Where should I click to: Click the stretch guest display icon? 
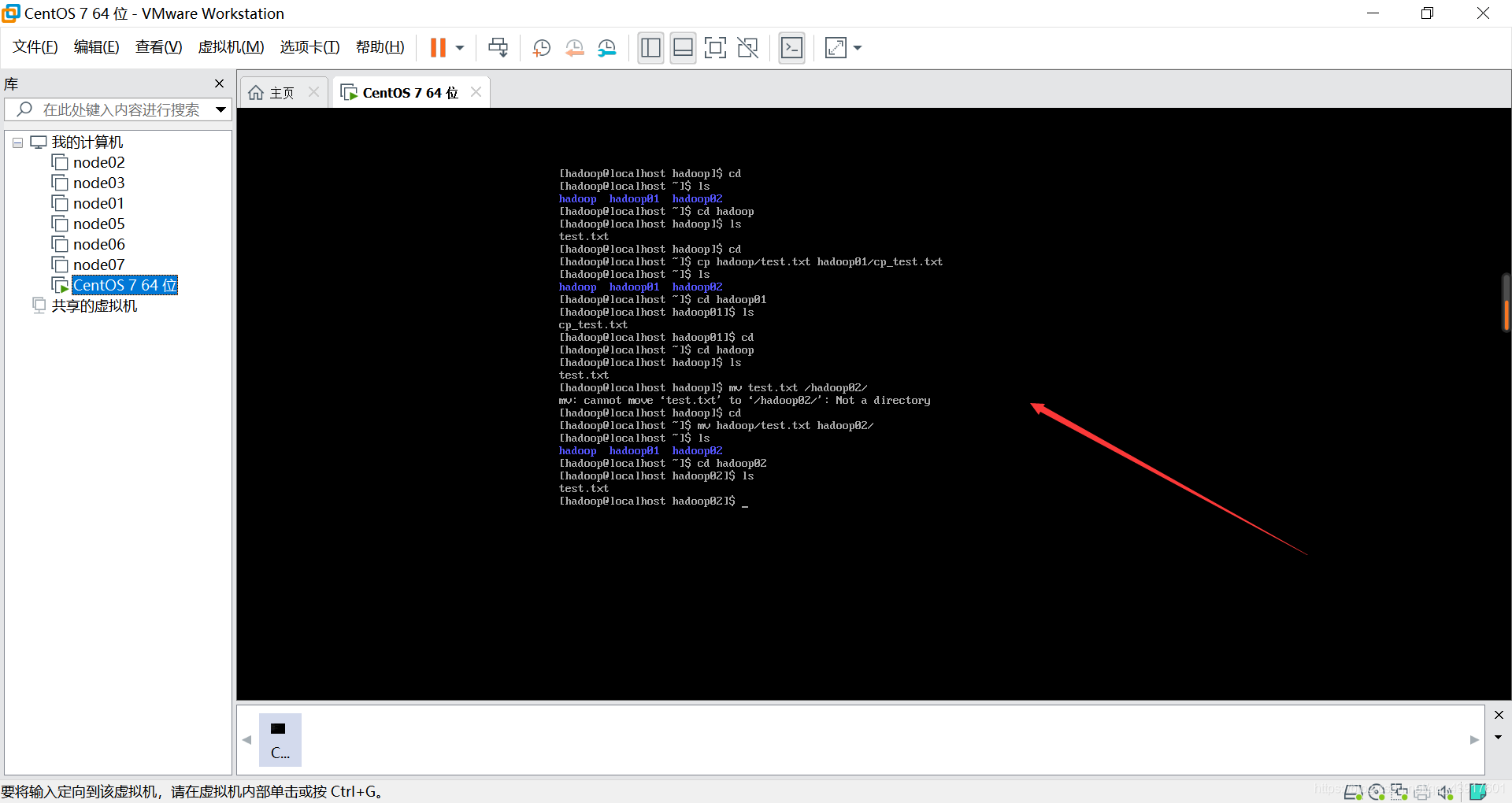pos(836,48)
